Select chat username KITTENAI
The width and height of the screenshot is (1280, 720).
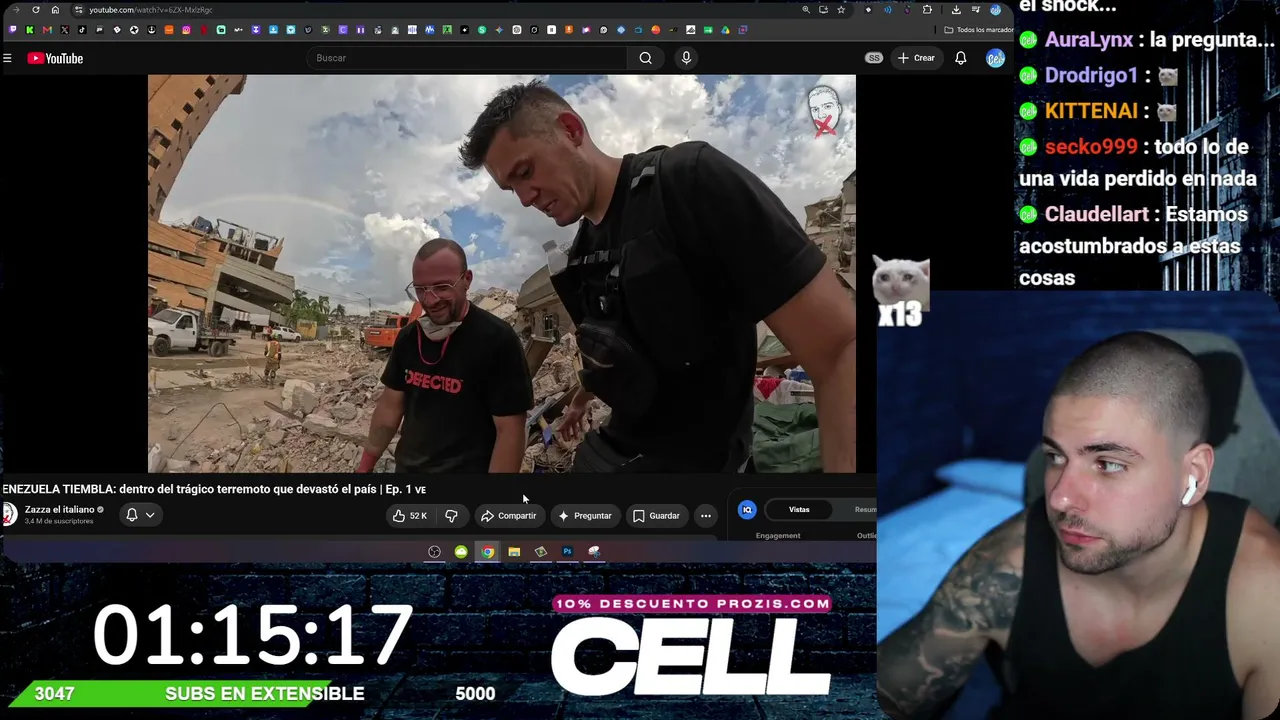click(x=1091, y=111)
